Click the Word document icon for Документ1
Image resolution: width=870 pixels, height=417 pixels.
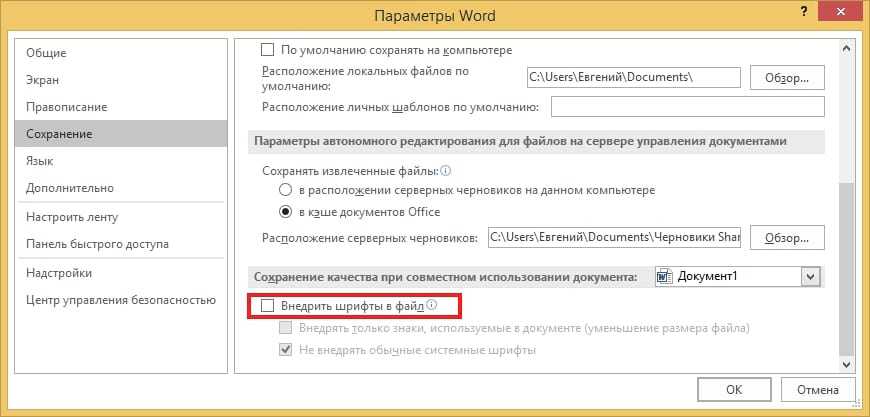[x=665, y=276]
